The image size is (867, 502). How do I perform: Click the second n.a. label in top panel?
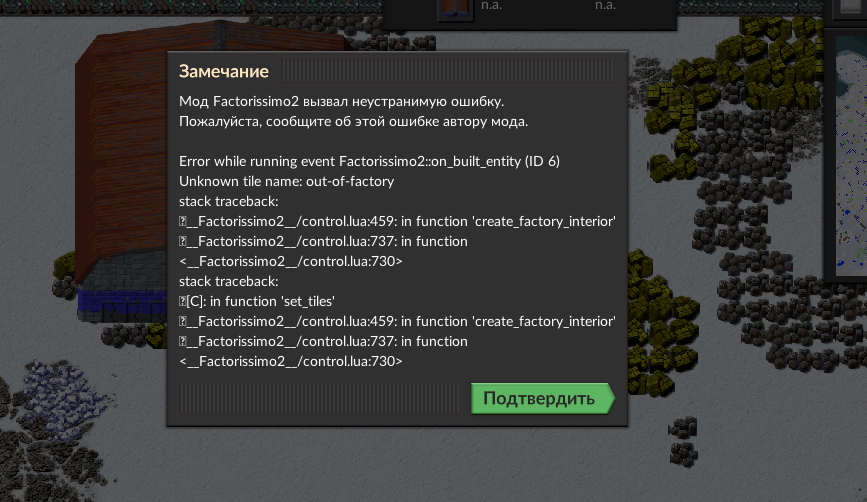tap(605, 6)
